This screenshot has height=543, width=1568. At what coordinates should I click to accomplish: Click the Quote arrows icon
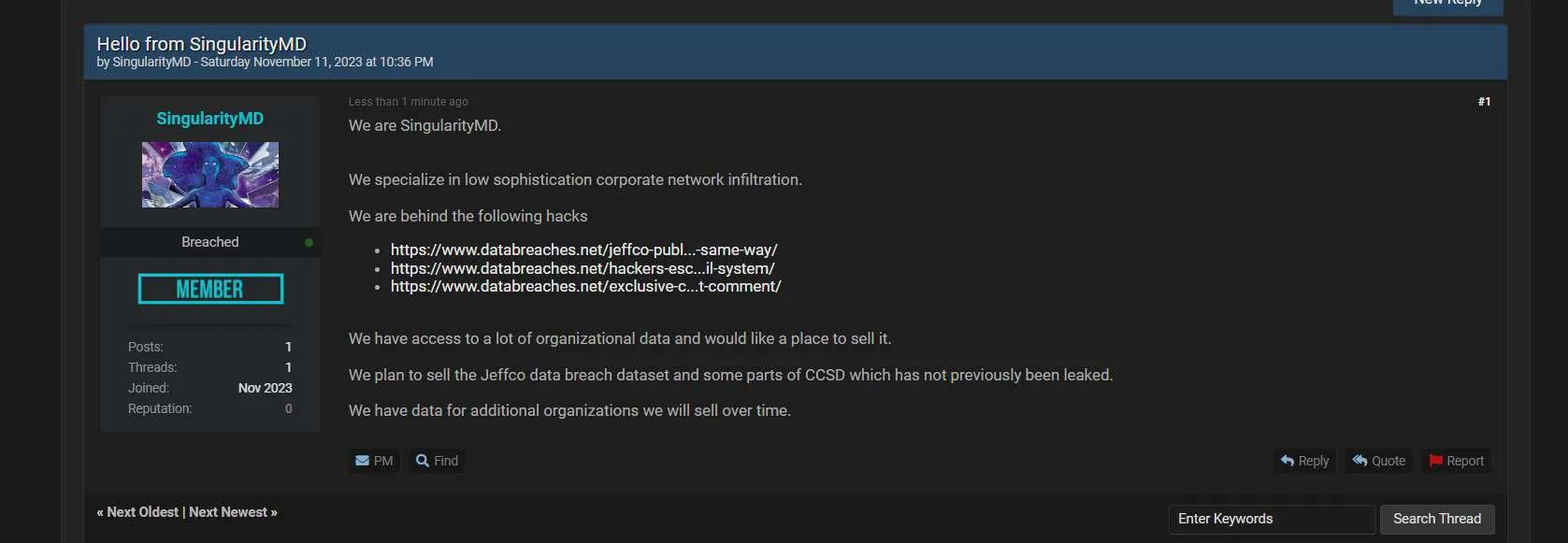coord(1360,461)
